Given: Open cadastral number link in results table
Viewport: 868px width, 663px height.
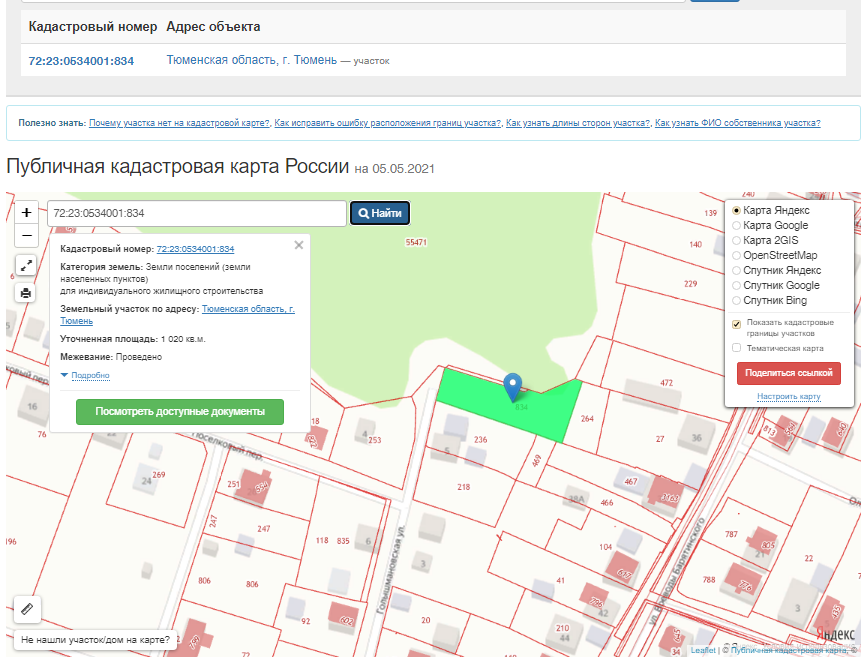Looking at the screenshot, I should (81, 61).
